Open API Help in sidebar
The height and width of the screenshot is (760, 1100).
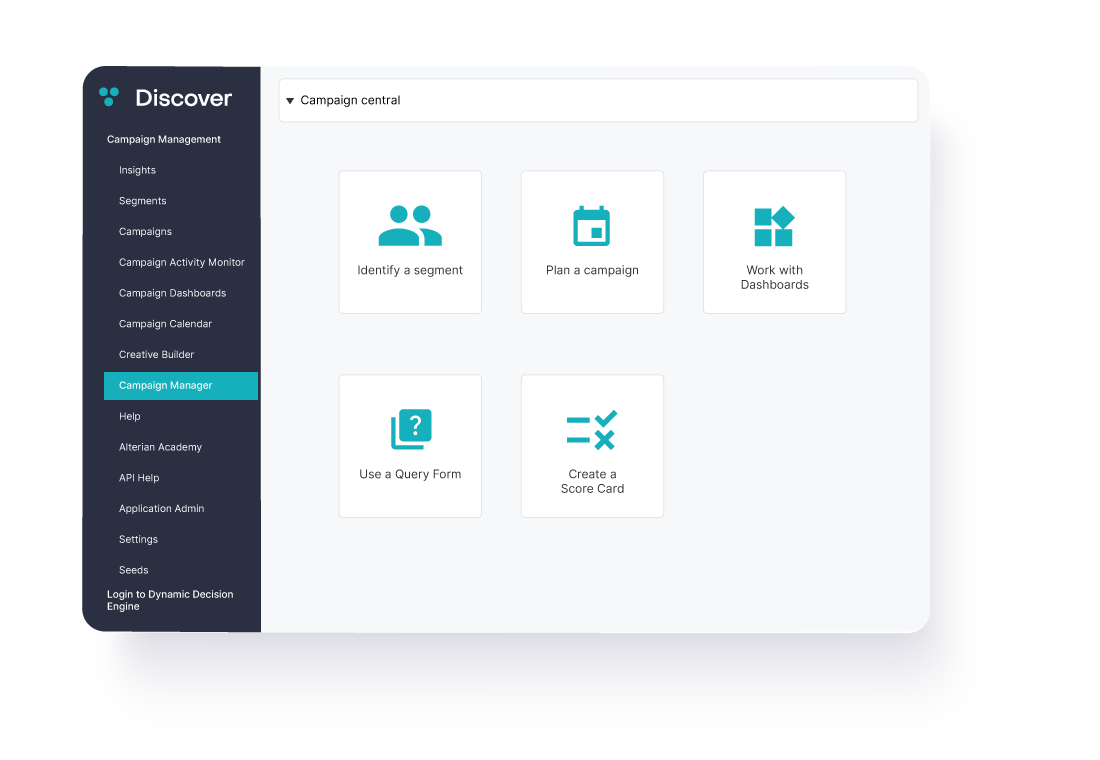point(139,478)
